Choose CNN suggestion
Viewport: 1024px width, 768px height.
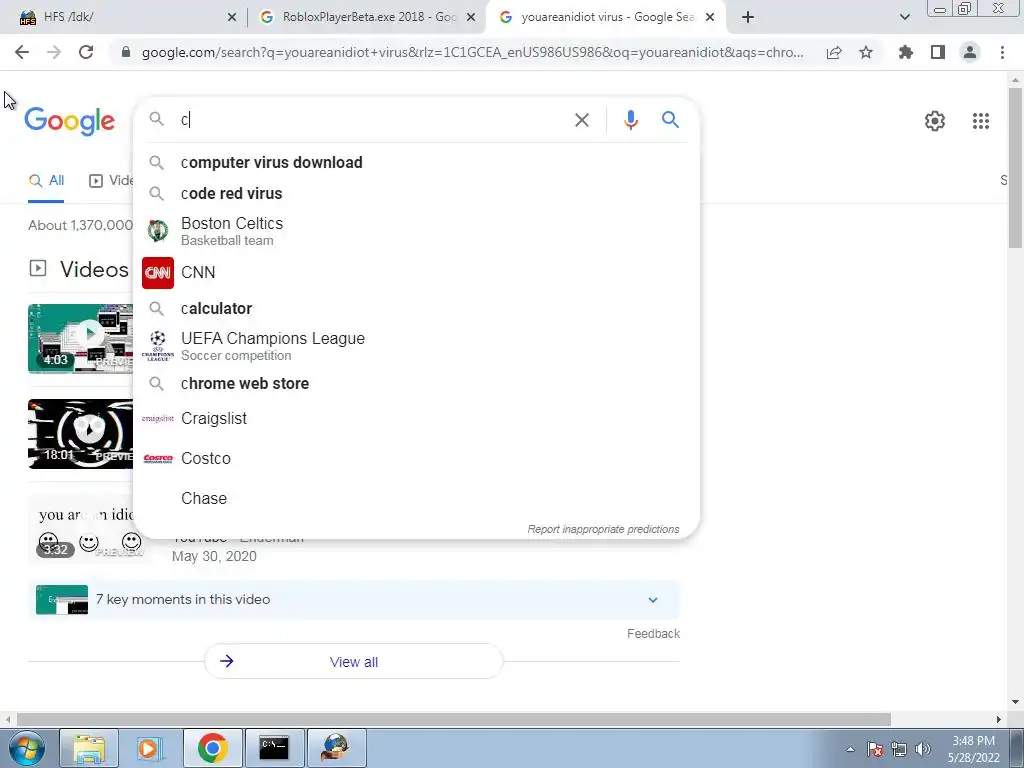[x=416, y=272]
